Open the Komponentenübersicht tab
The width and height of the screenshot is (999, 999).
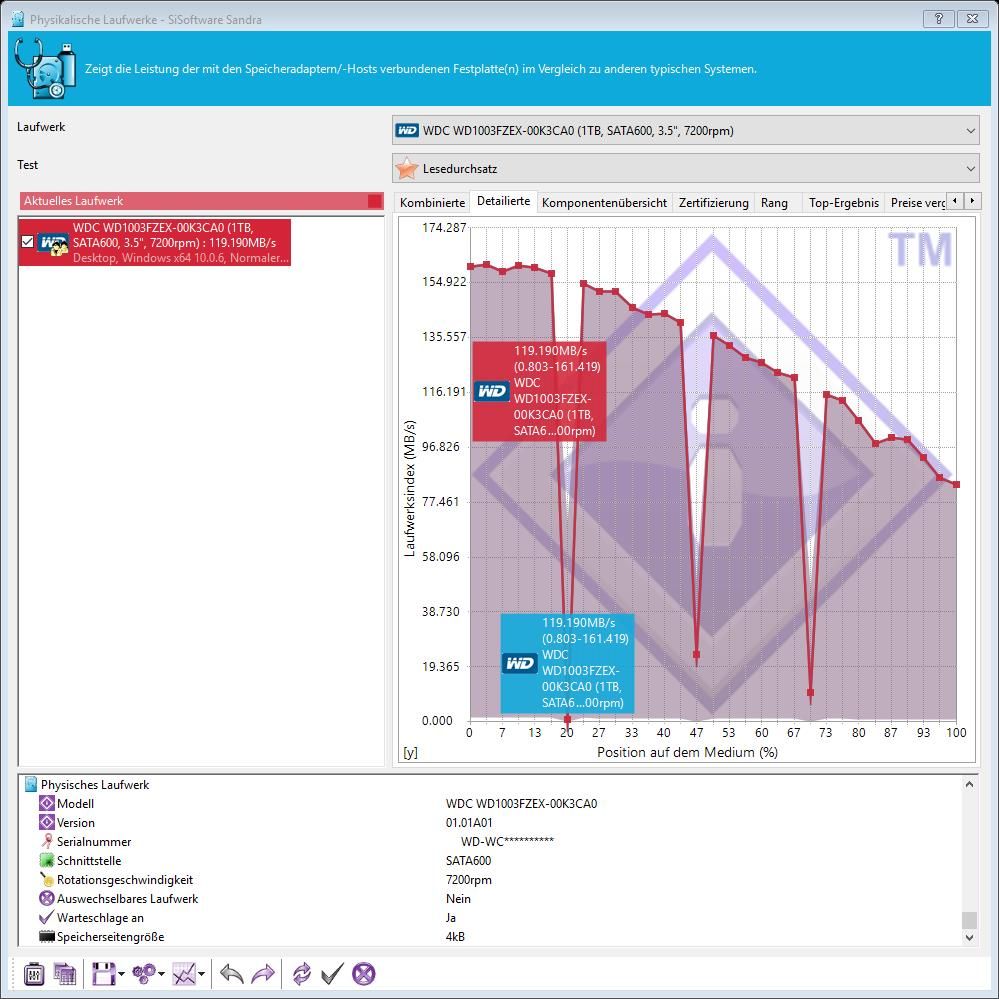click(x=604, y=203)
